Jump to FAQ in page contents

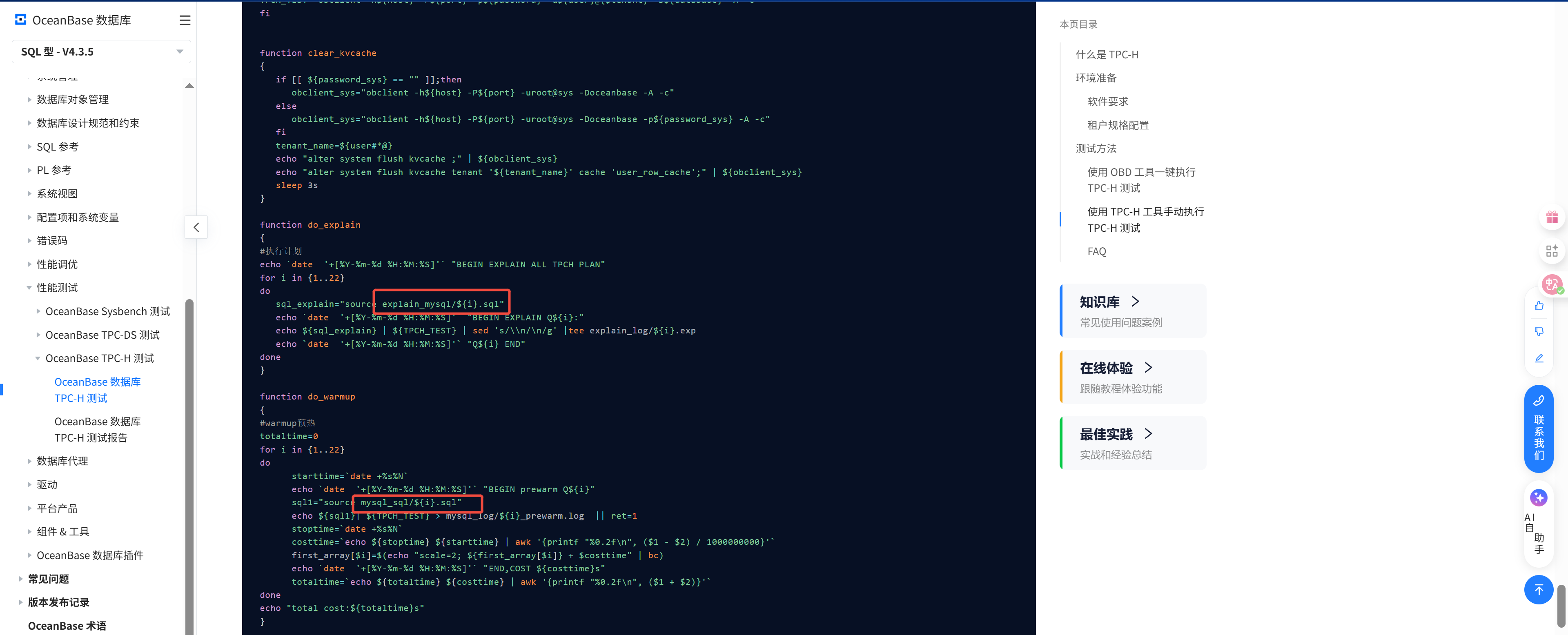coord(1096,251)
